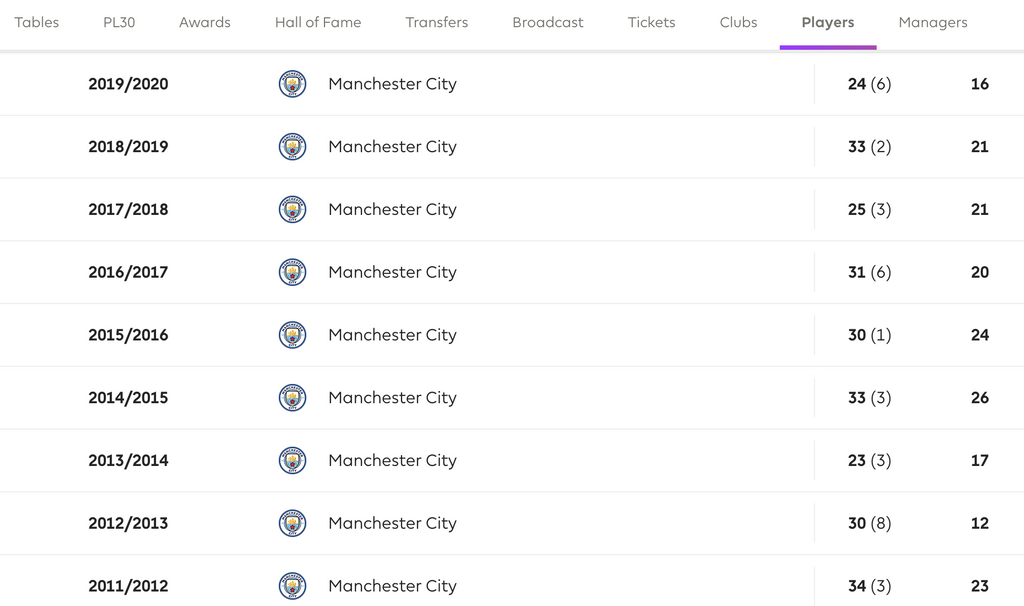Click Manchester City name in 2019/2020 row
This screenshot has height=606, width=1024.
(392, 84)
